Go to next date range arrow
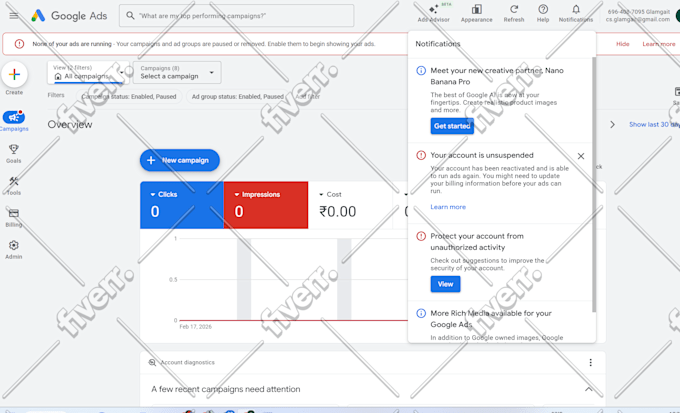Image resolution: width=680 pixels, height=413 pixels. [x=612, y=125]
